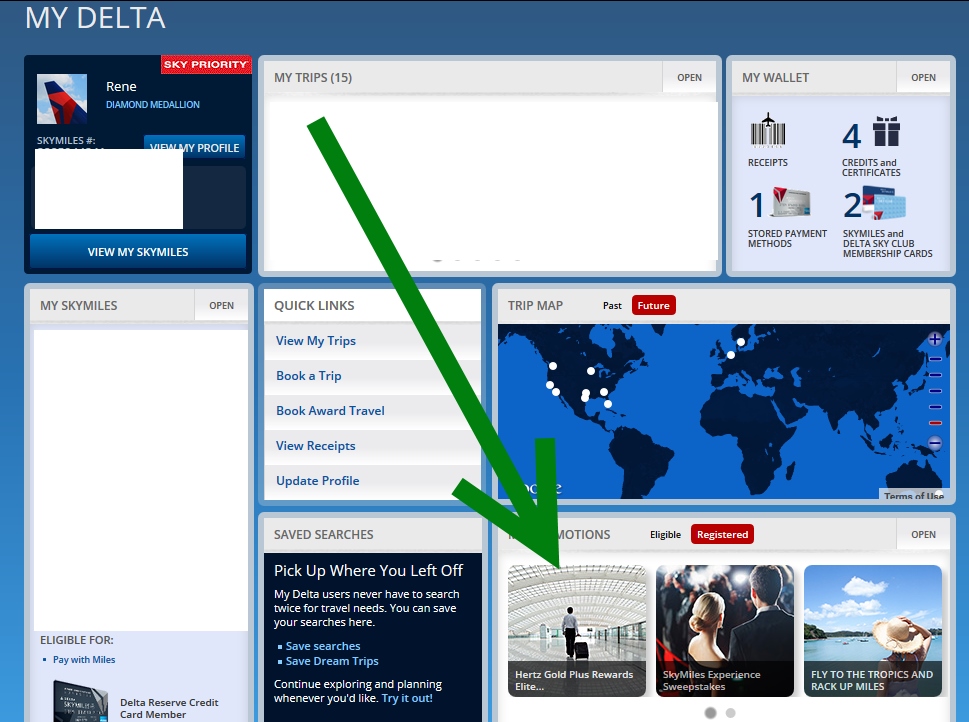Open the Receipts barcode icon in My Wallet

[767, 132]
